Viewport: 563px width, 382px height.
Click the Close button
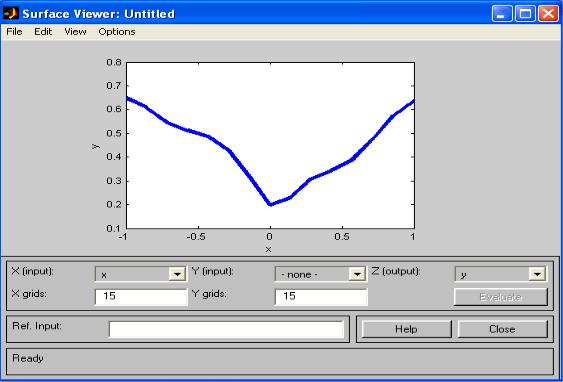(x=502, y=329)
